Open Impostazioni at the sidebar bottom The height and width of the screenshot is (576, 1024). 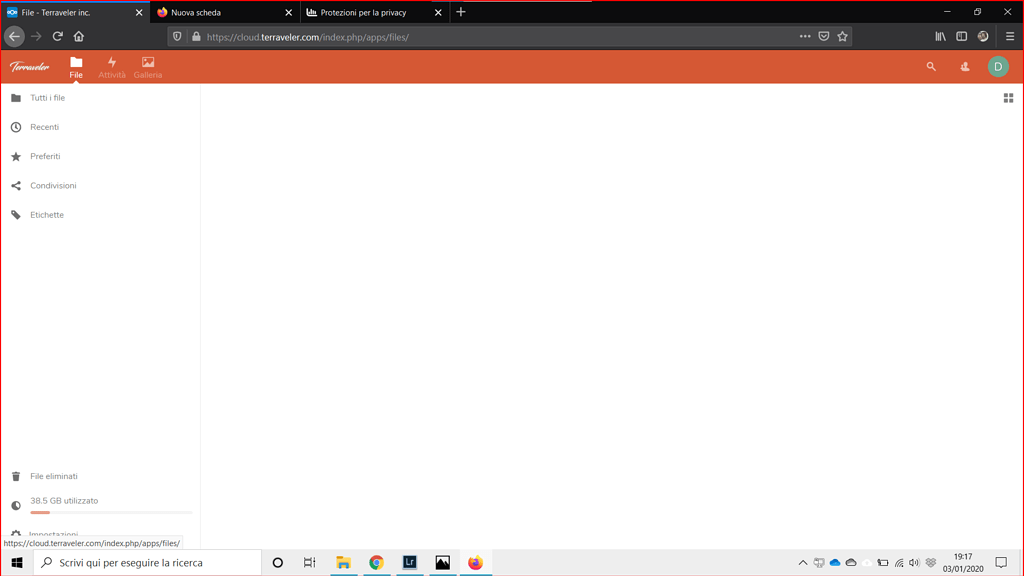55,533
